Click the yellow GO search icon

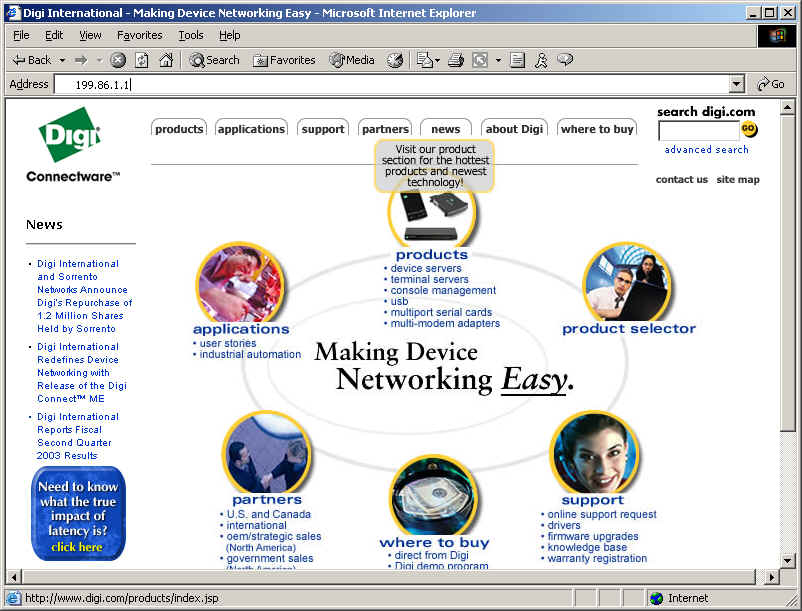(x=749, y=130)
